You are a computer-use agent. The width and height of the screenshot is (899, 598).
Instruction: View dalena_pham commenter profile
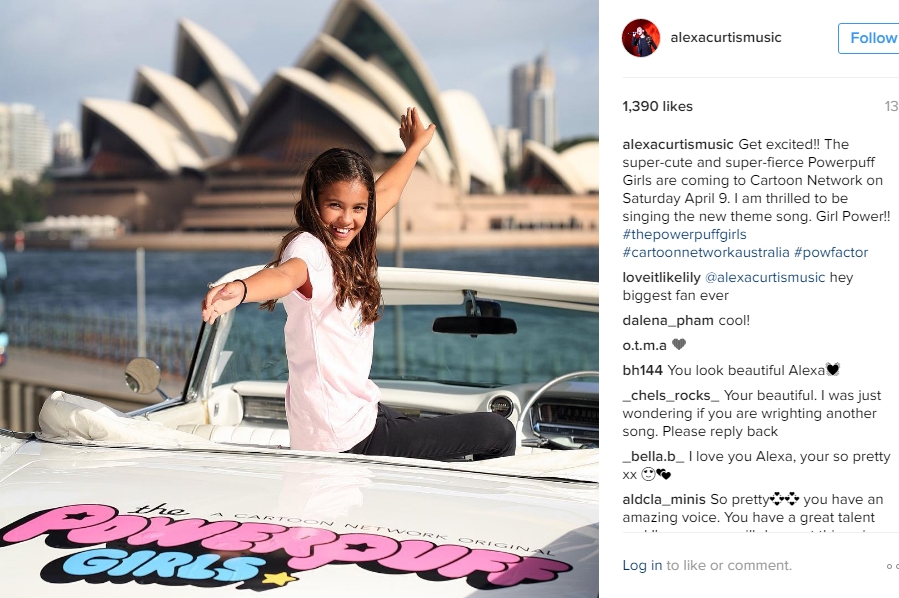pos(668,320)
